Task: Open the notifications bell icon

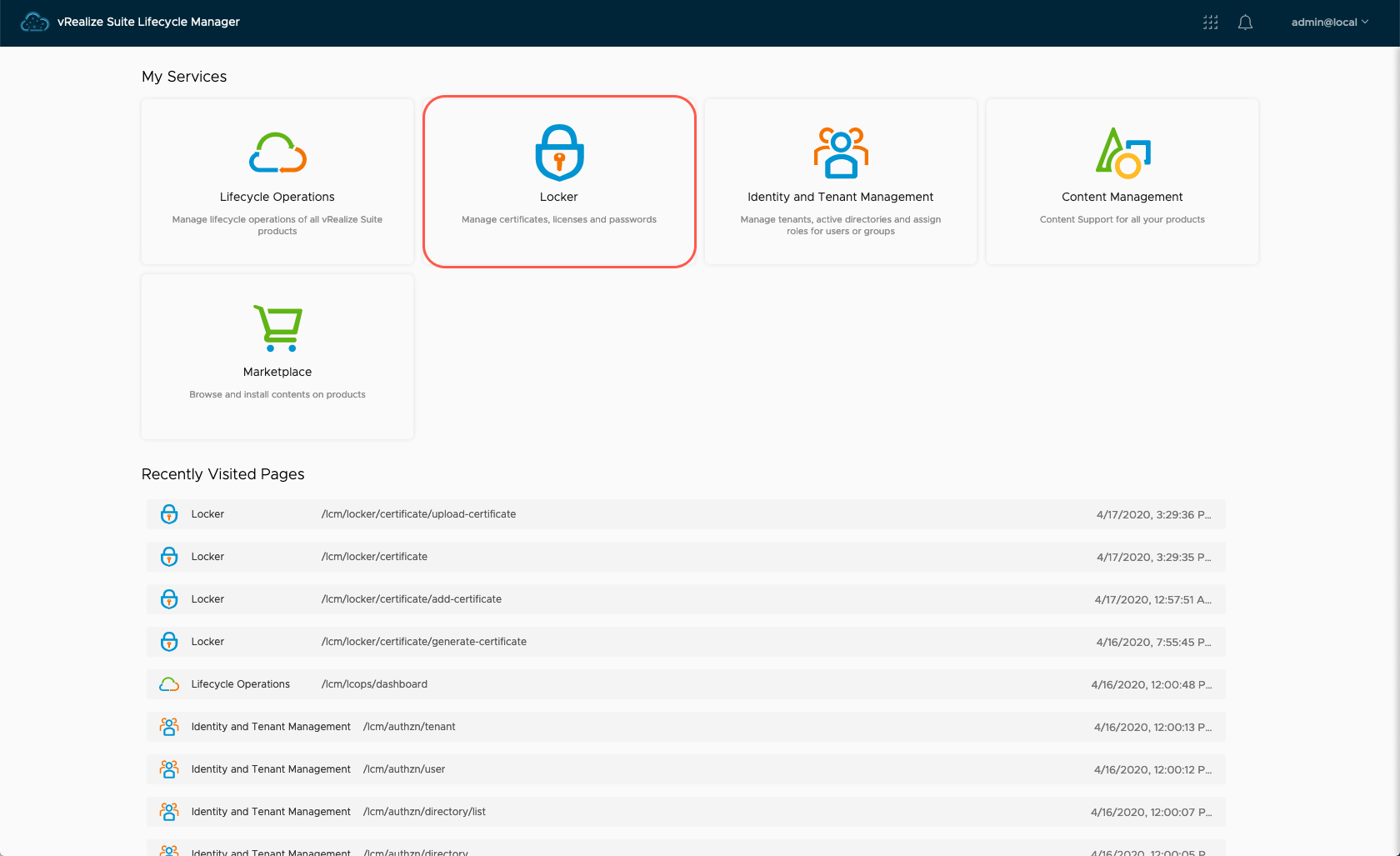Action: point(1245,23)
